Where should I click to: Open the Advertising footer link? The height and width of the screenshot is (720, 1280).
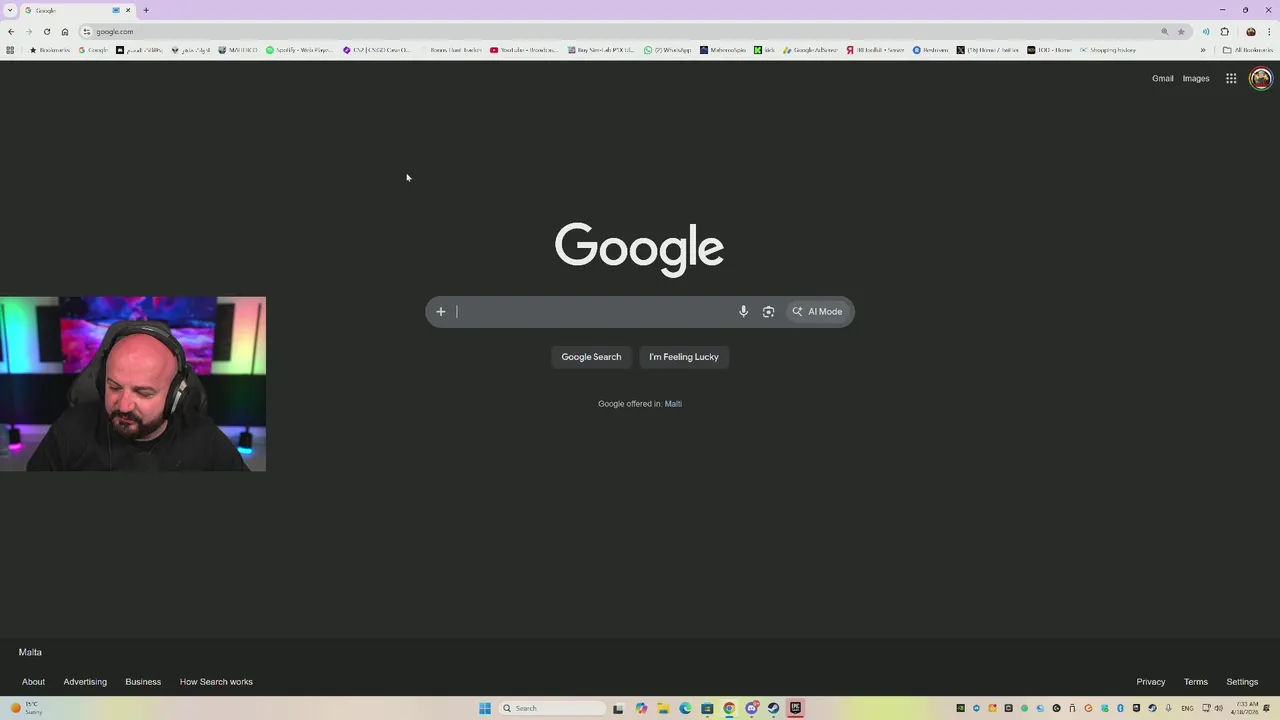85,682
